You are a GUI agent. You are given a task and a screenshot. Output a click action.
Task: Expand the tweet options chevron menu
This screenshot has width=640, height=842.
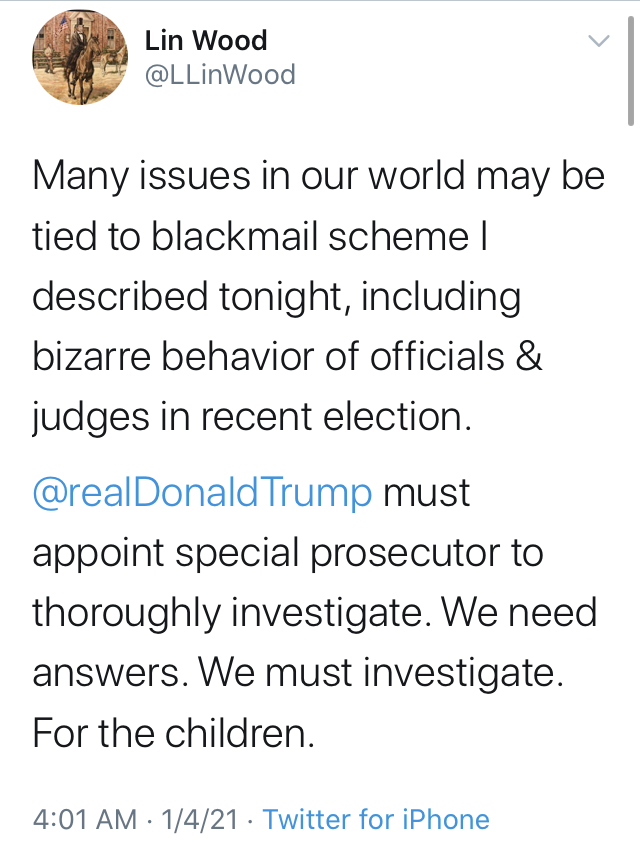(598, 41)
